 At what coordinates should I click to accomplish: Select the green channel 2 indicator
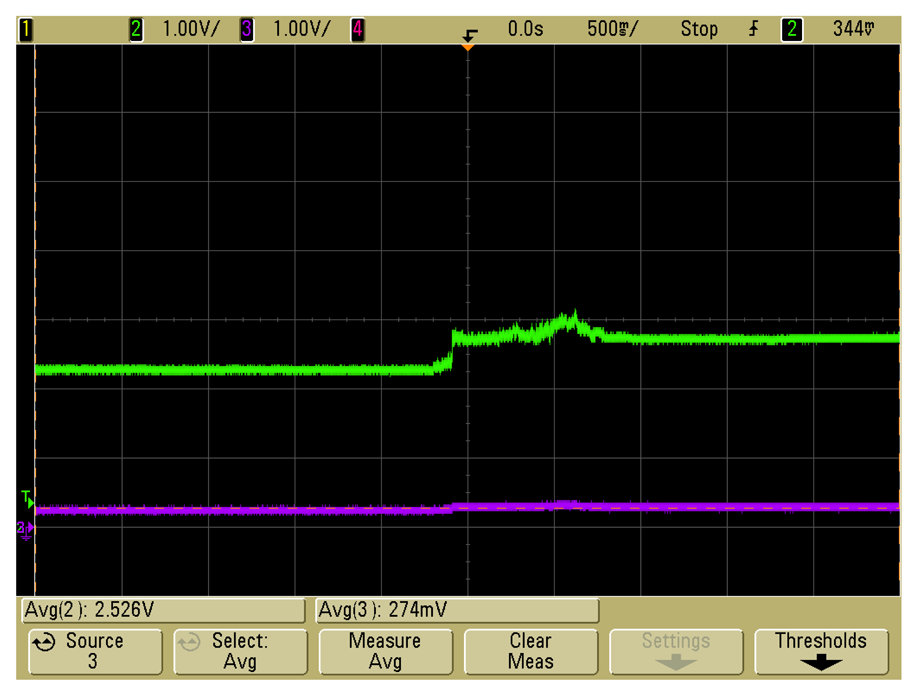(x=136, y=29)
